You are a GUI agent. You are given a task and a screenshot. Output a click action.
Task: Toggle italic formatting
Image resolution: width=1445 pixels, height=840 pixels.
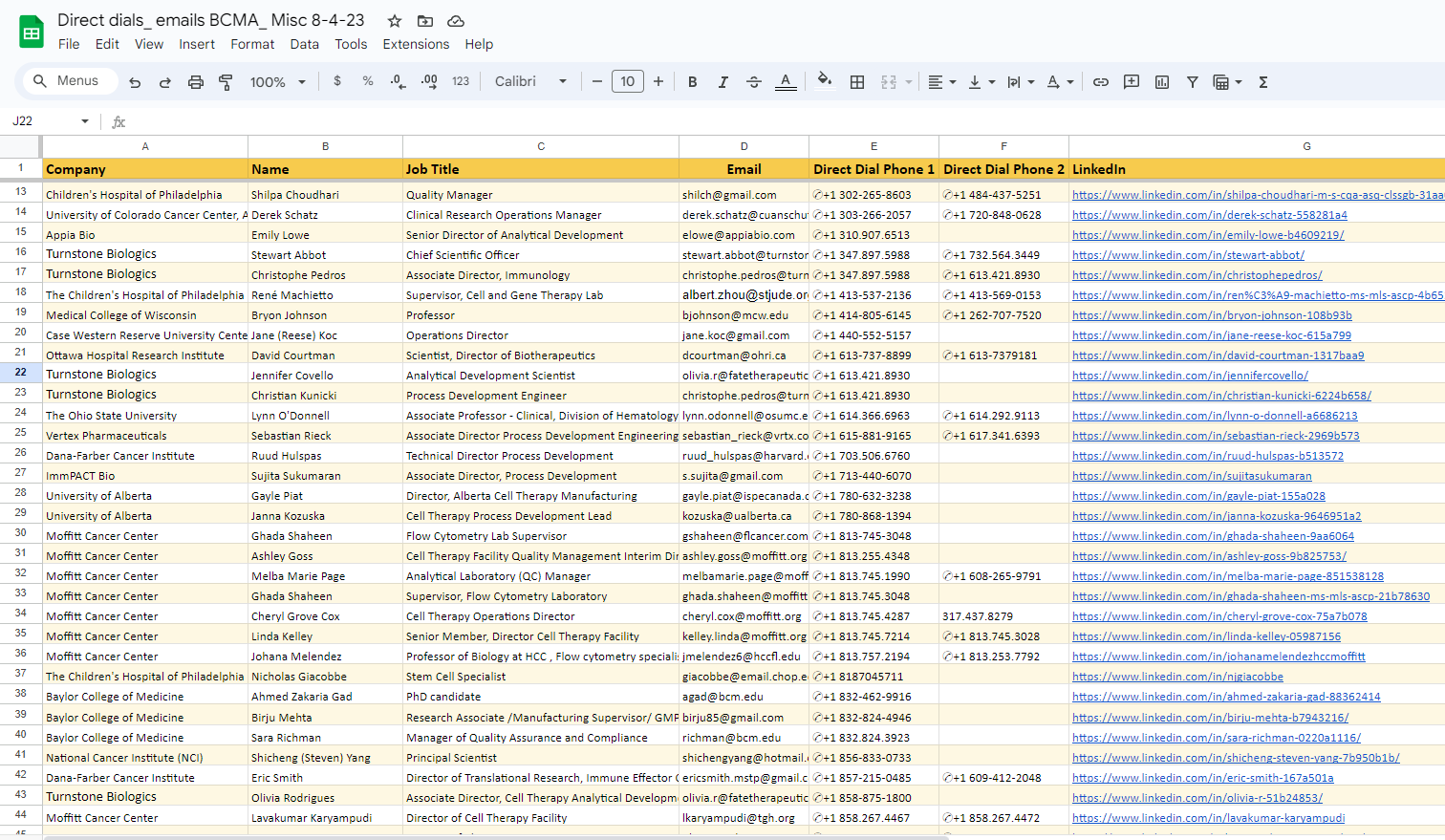coord(723,82)
